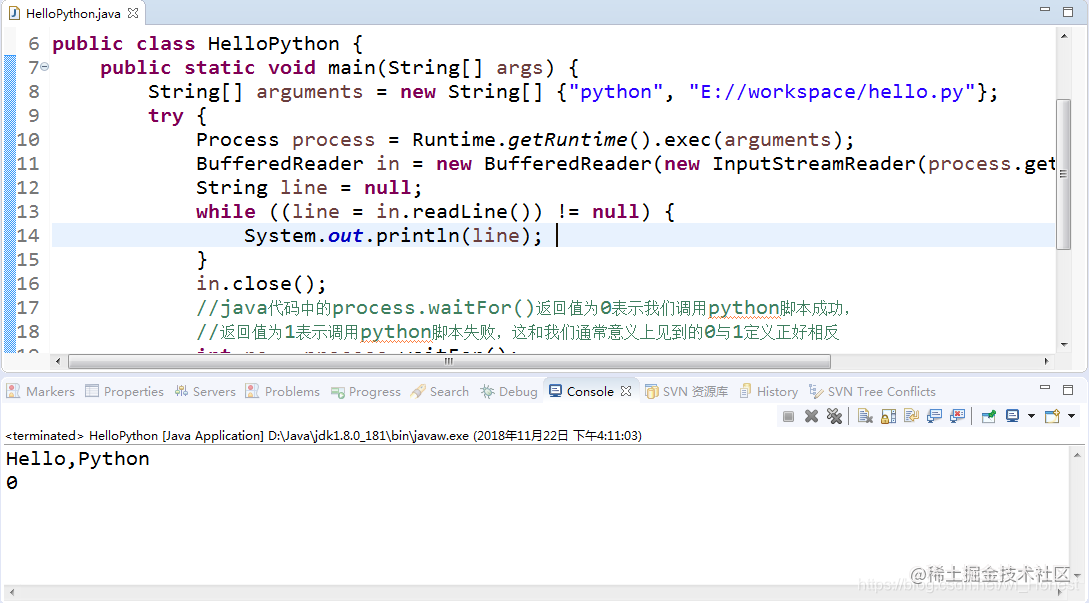Toggle word wrap in the Console toolbar

(x=911, y=416)
